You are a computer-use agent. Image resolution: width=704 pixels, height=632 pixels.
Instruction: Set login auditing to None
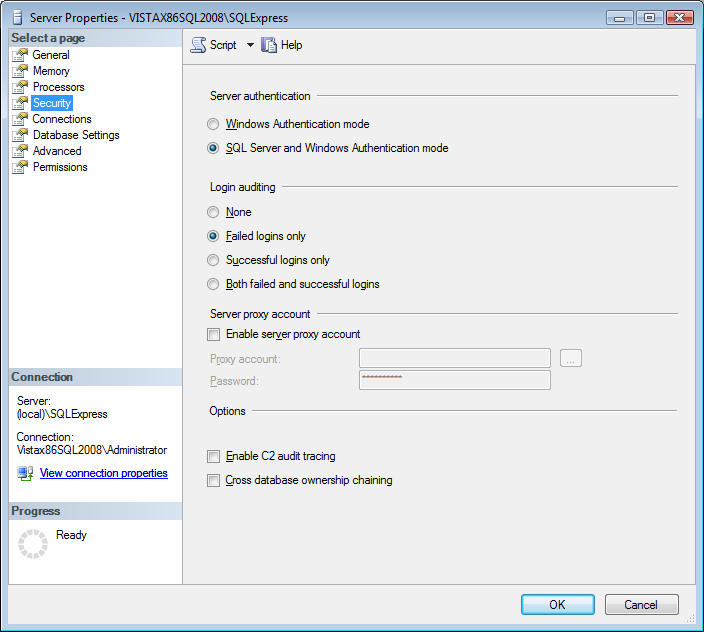213,212
